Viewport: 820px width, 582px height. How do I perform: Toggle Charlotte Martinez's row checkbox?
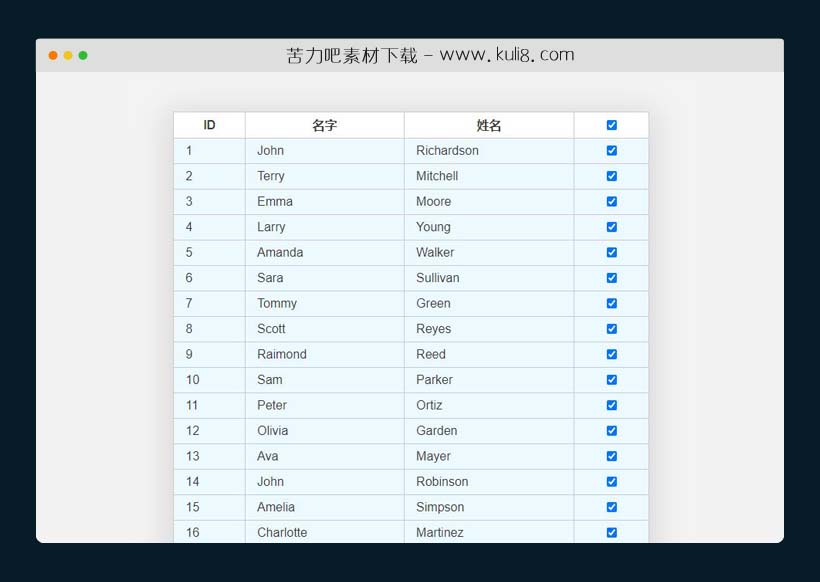610,532
